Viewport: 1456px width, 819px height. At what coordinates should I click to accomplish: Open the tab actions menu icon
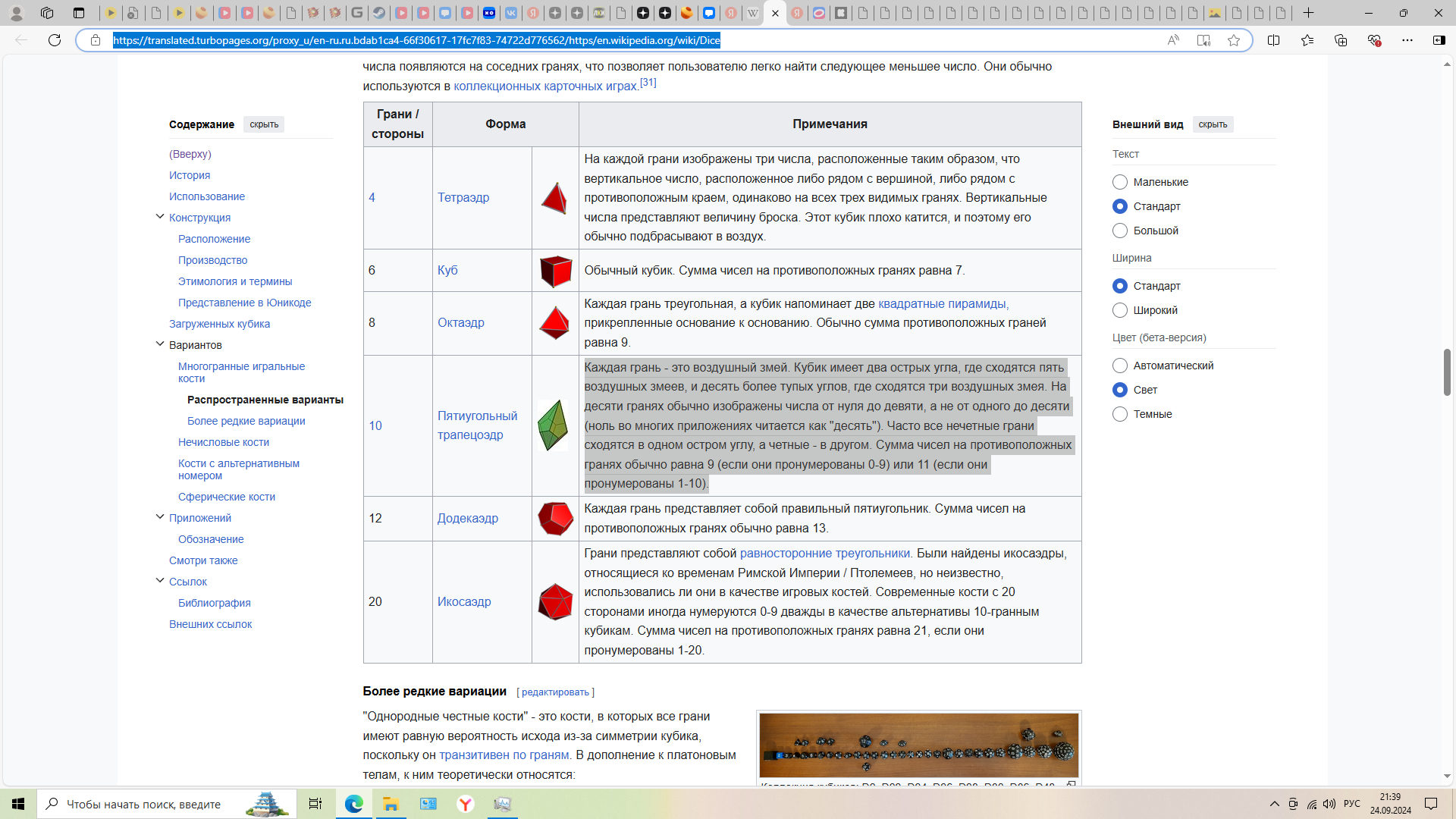(x=78, y=13)
